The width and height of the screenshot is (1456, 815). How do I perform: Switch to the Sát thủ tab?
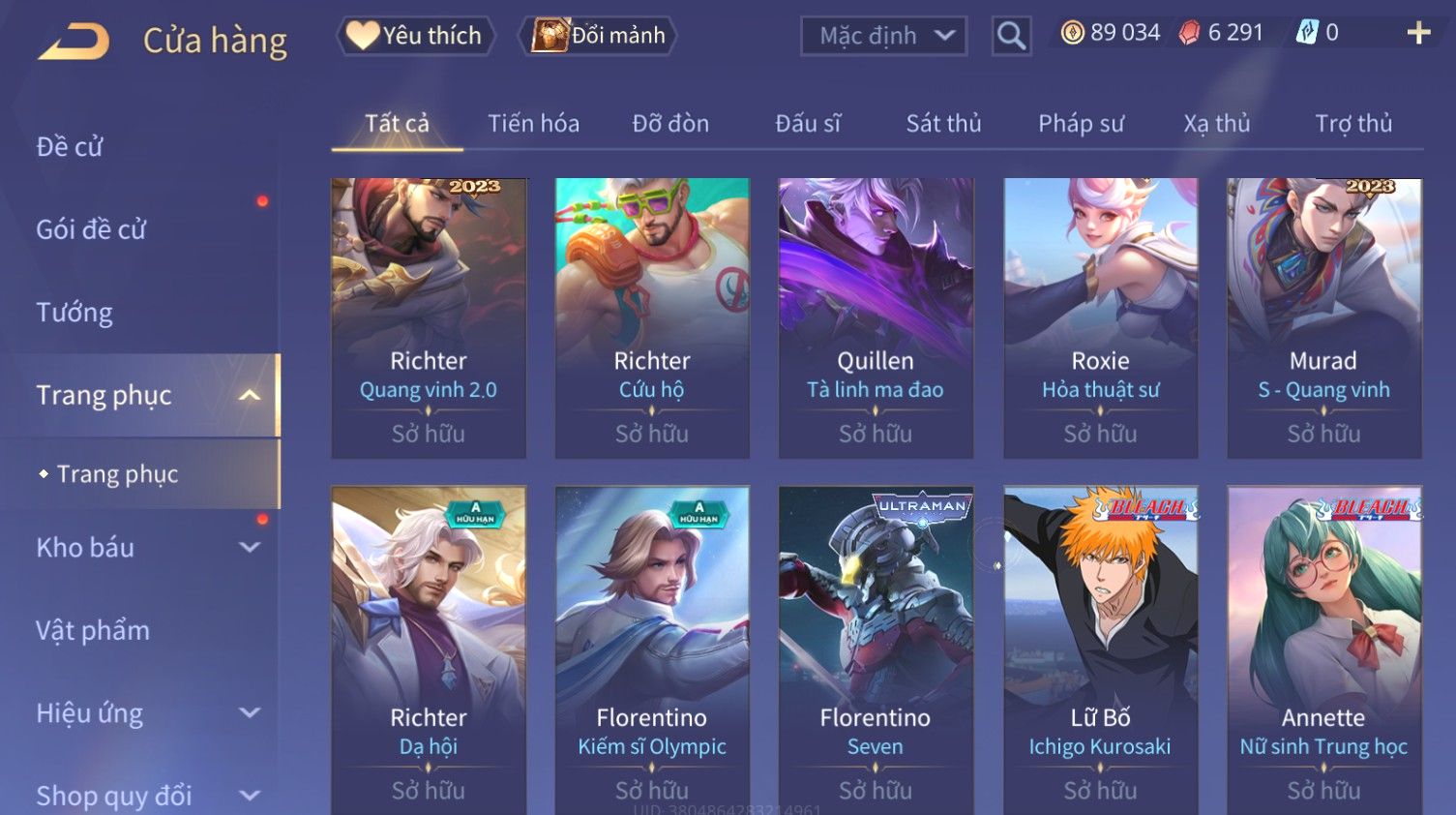pos(943,123)
